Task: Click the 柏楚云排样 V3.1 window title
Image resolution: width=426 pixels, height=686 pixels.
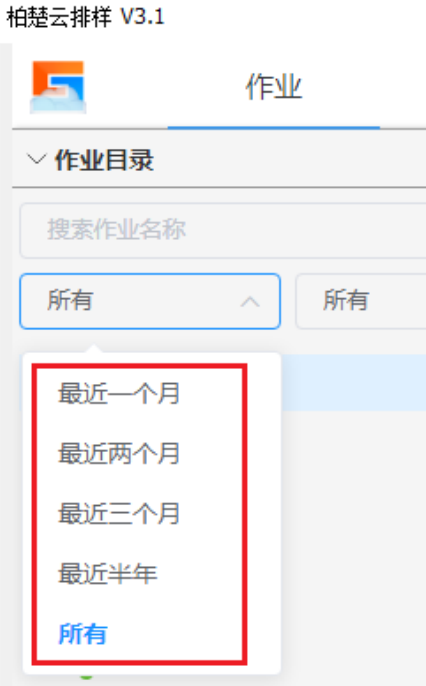Action: (x=86, y=18)
